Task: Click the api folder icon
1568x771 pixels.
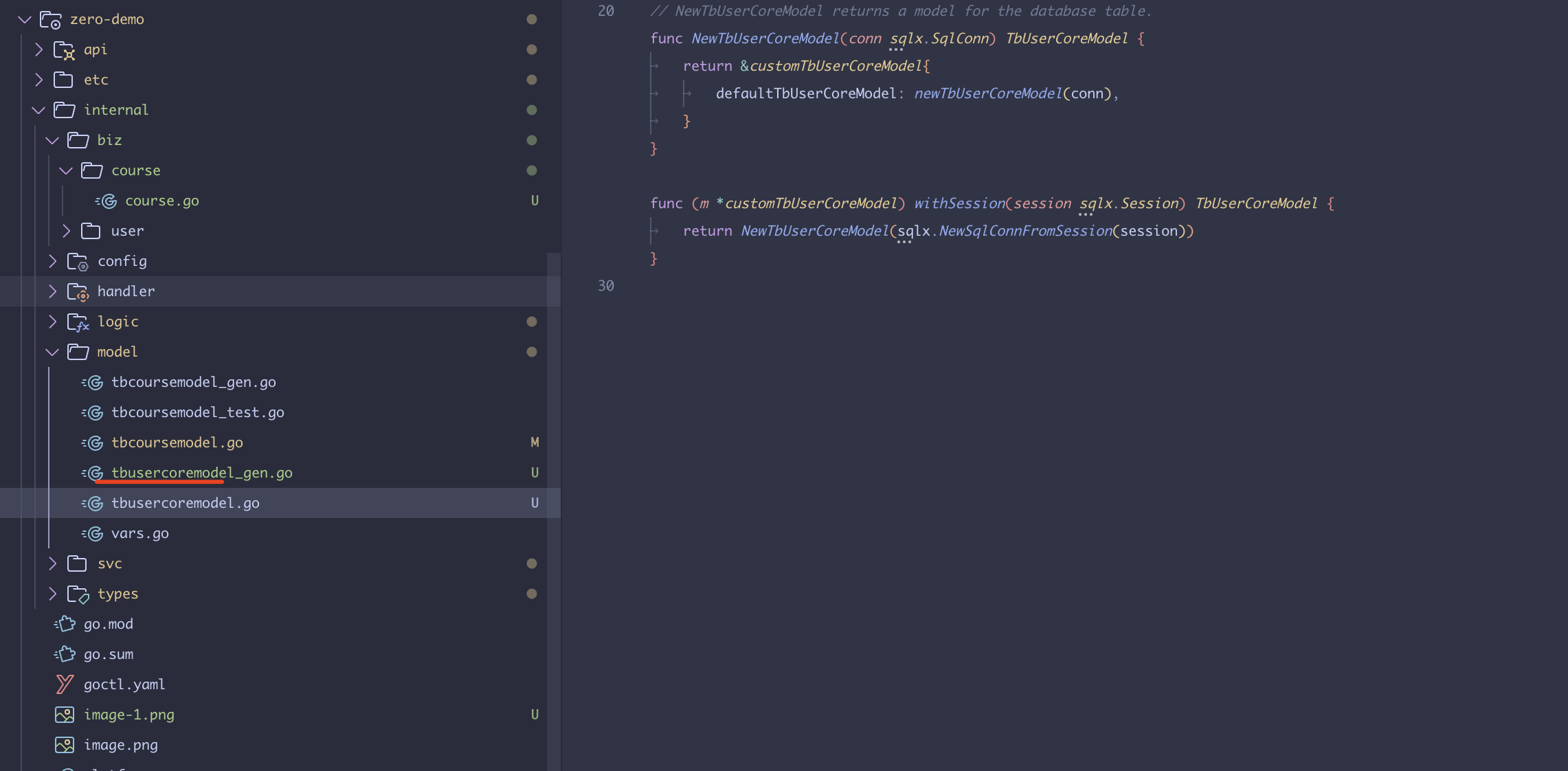Action: (64, 49)
